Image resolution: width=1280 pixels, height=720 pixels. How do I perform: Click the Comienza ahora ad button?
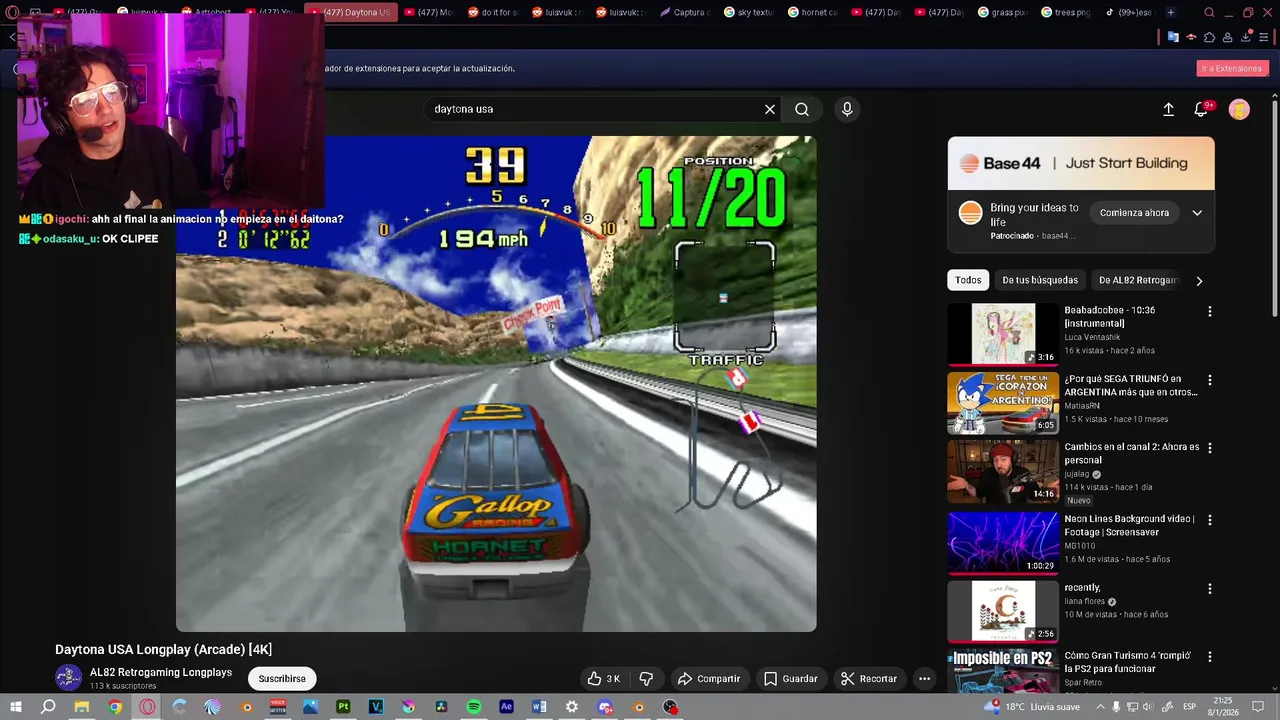1134,213
